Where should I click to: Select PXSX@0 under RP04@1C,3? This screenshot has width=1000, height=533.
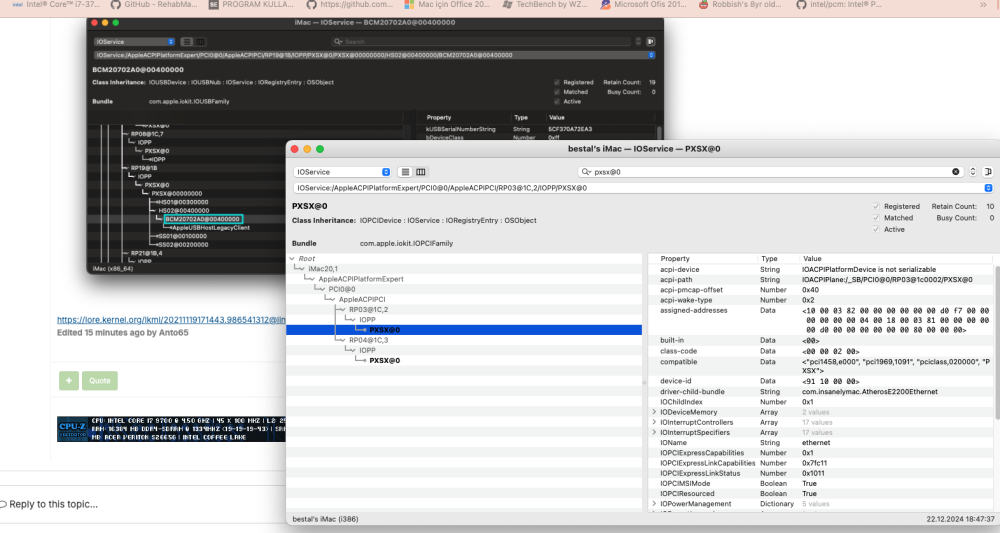(385, 361)
